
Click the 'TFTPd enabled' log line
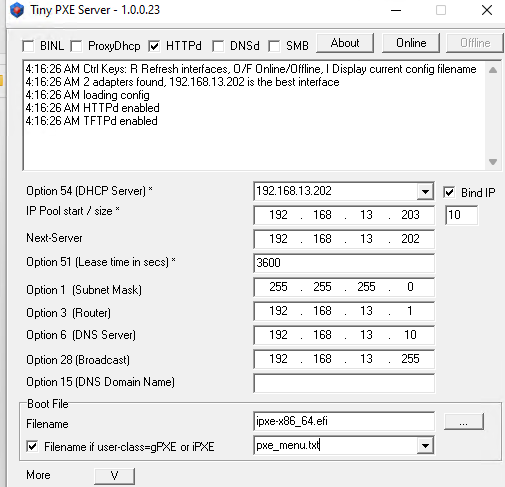tap(91, 121)
